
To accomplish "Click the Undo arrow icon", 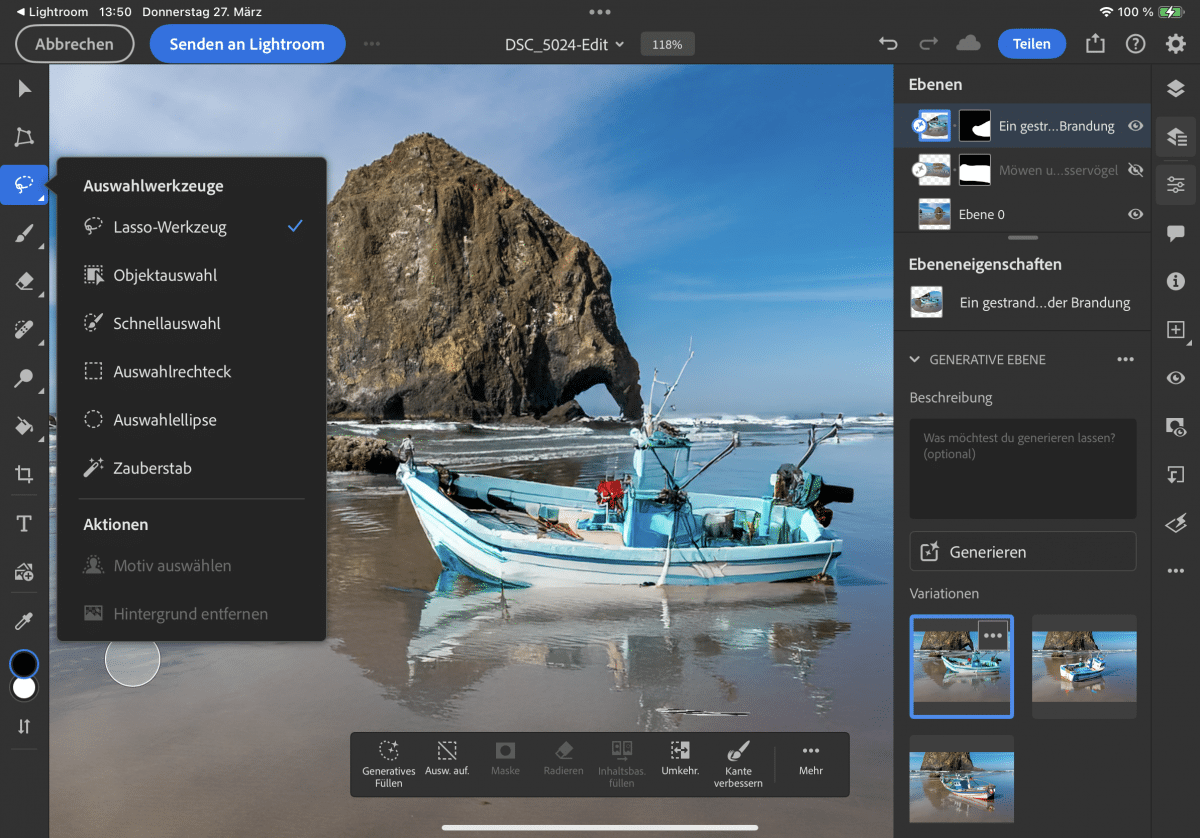I will coord(887,44).
